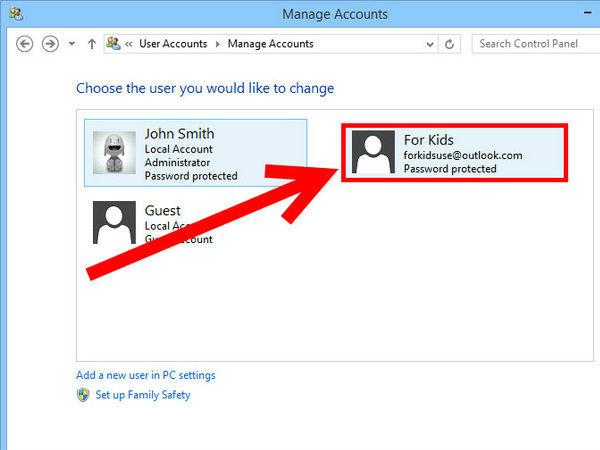
Task: Click the Guest account avatar
Action: [113, 222]
